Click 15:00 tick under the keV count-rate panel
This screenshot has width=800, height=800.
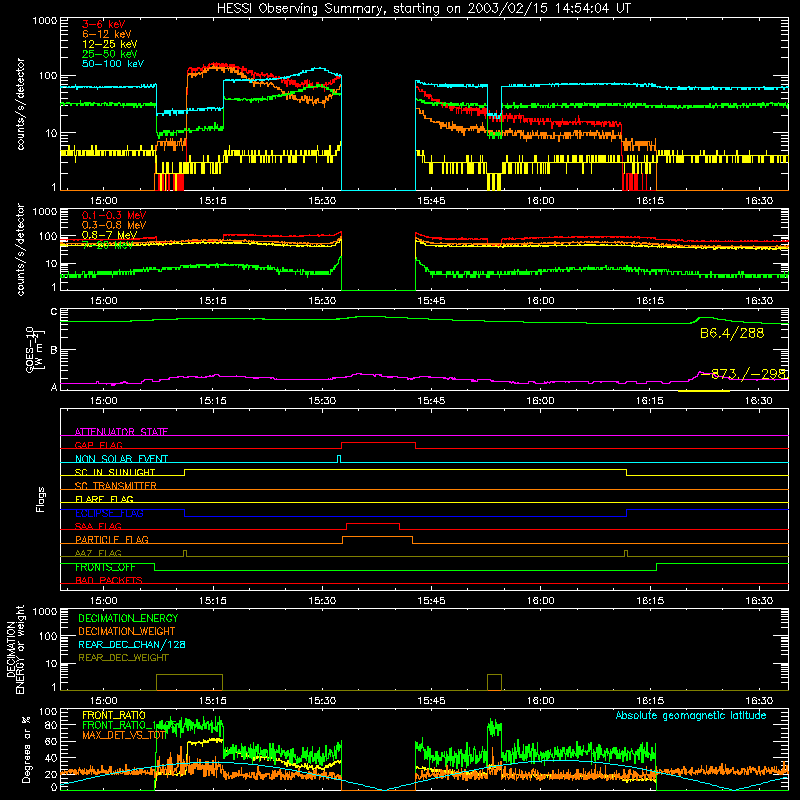pyautogui.click(x=104, y=201)
